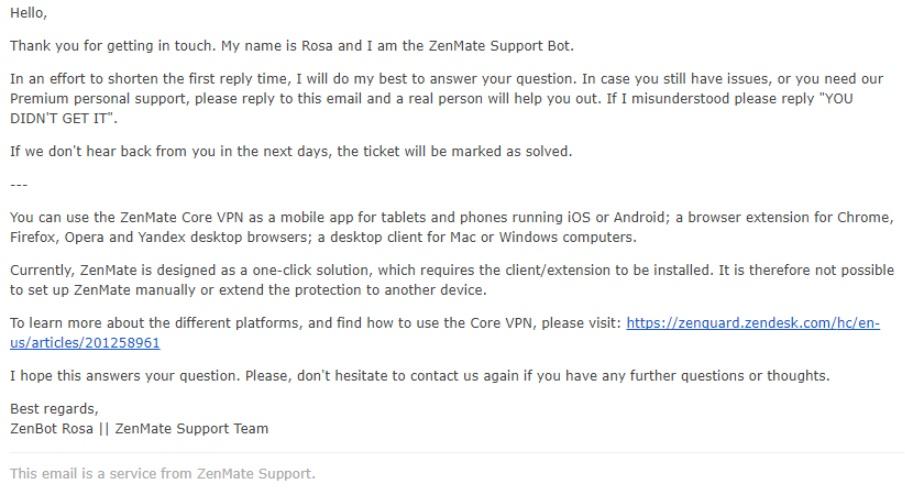Click the 'Hello,' greeting line
905x488 pixels.
[x=28, y=13]
